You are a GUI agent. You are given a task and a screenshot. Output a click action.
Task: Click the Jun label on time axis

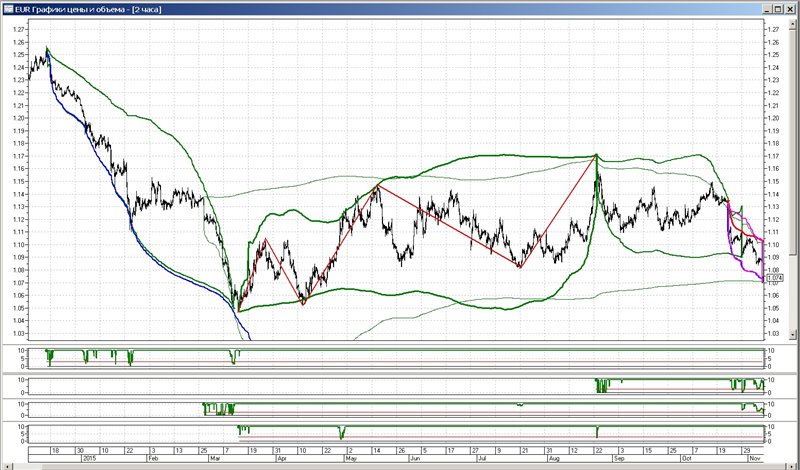pos(416,458)
